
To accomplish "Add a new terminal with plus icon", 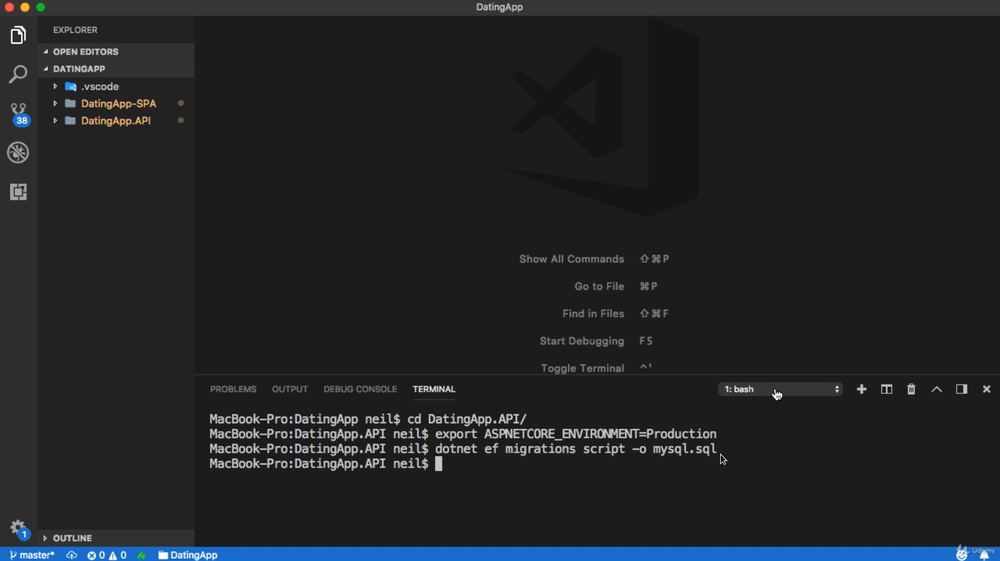I will click(x=861, y=389).
